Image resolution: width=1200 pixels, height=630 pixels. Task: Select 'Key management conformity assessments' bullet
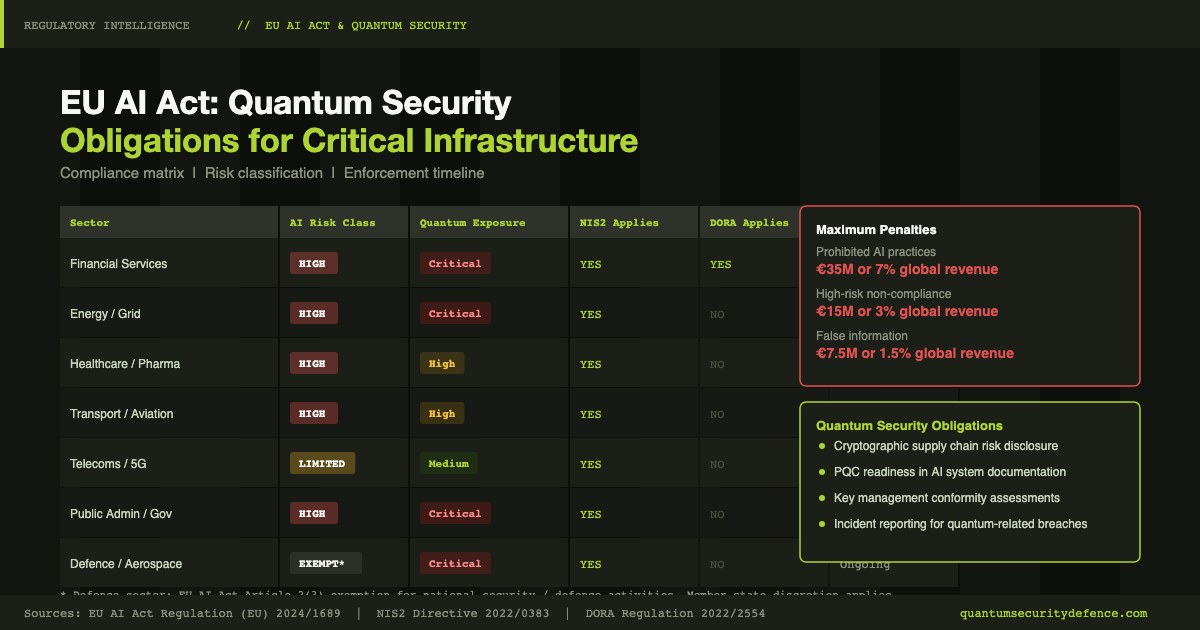pos(947,498)
